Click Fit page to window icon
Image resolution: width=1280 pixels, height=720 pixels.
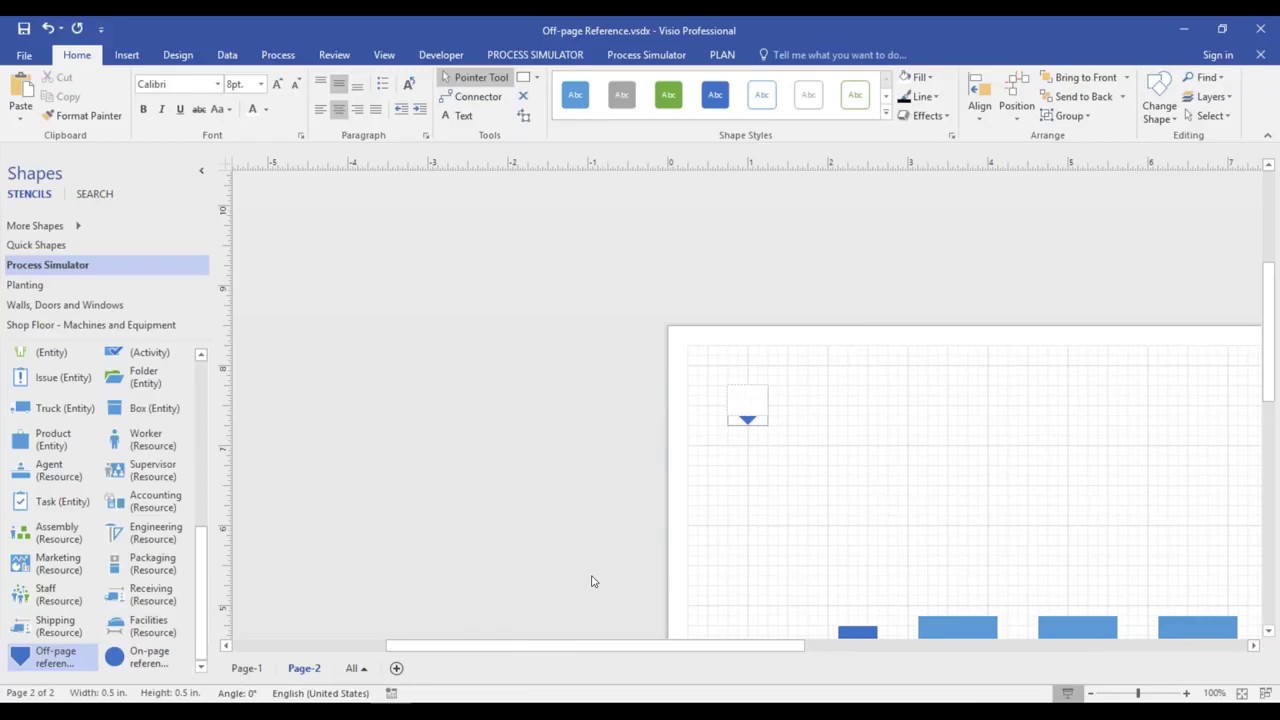pyautogui.click(x=1241, y=693)
